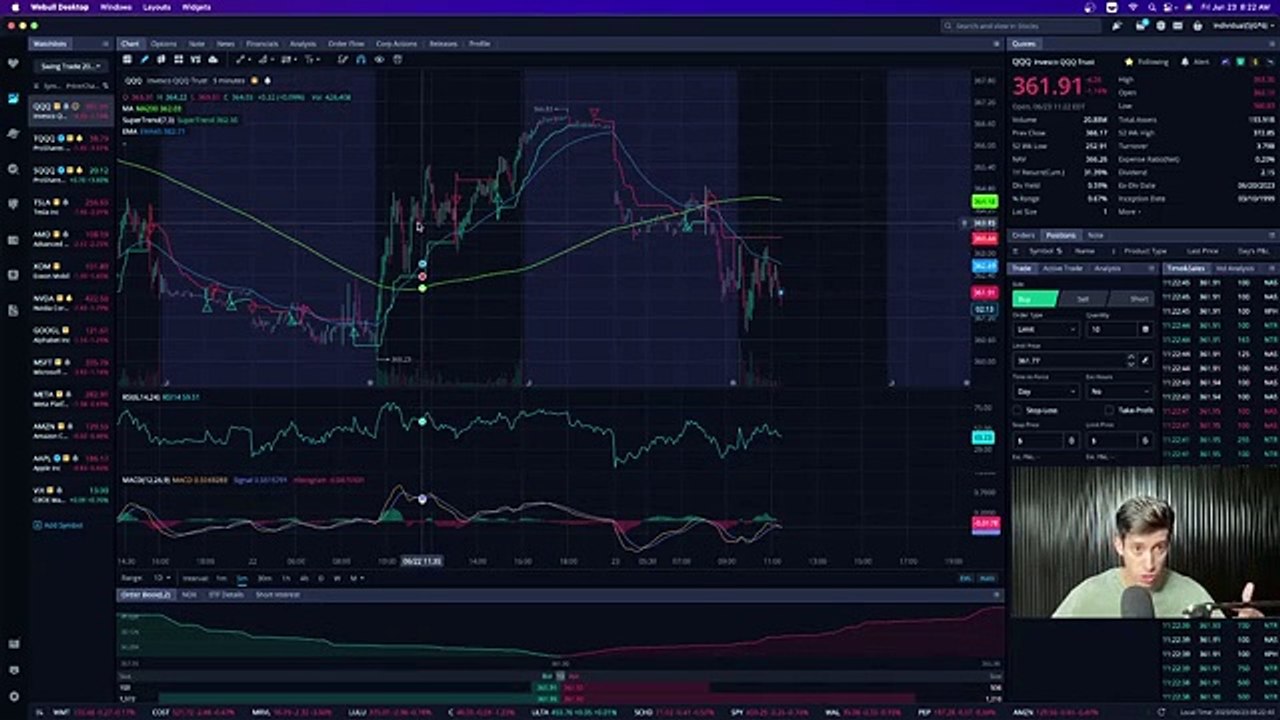Screen dimensions: 1280x720
Task: Click the Quantity input field
Action: point(1111,329)
